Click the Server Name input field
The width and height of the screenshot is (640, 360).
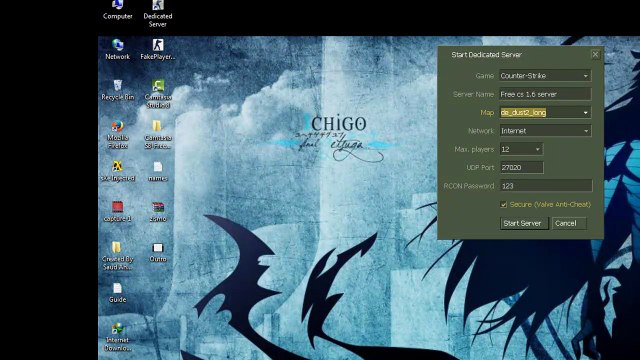[x=545, y=94]
